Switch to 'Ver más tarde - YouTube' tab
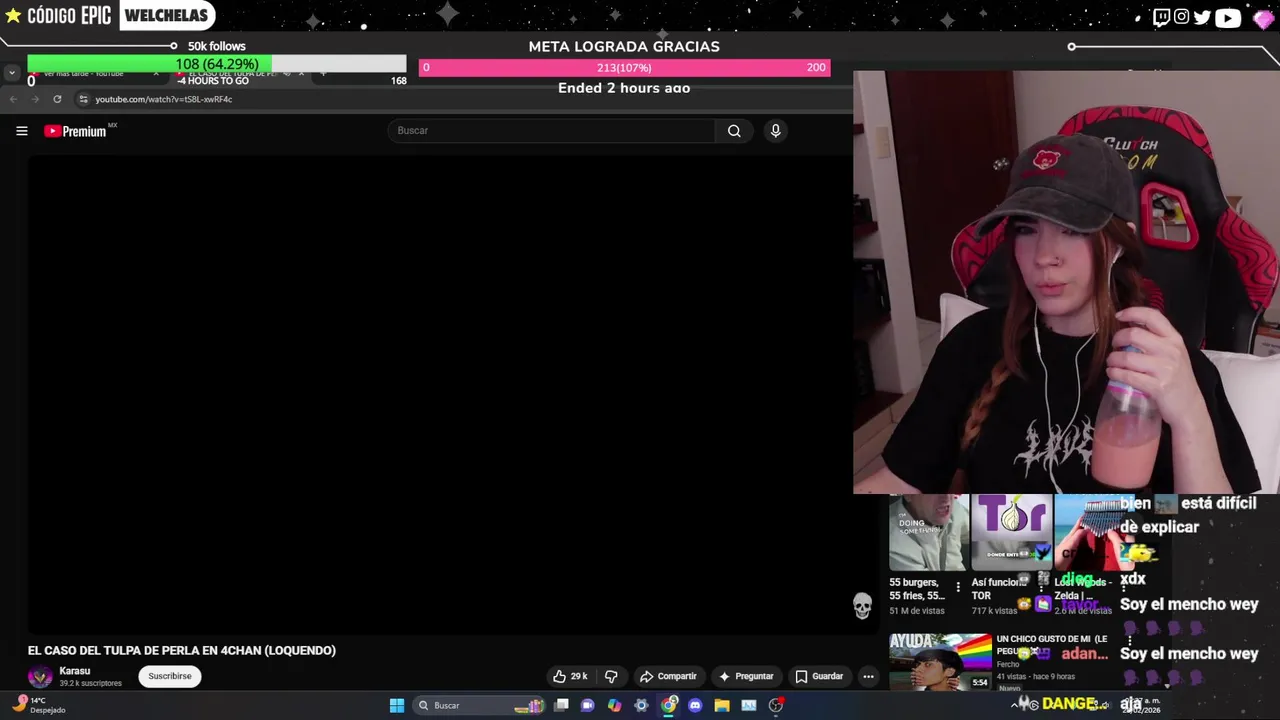The width and height of the screenshot is (1280, 720). coord(95,73)
